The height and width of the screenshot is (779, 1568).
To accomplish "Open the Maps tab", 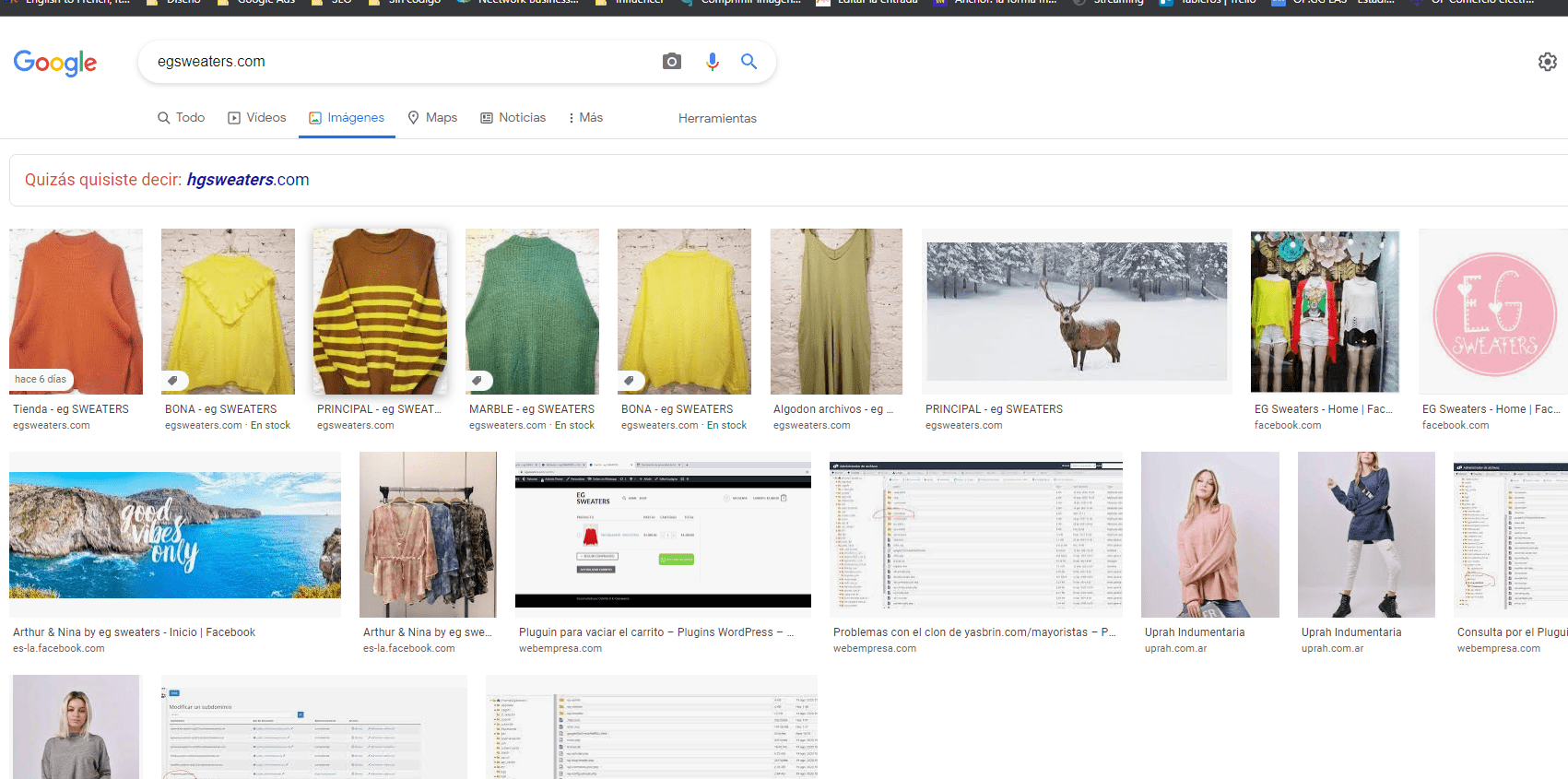I will point(432,118).
